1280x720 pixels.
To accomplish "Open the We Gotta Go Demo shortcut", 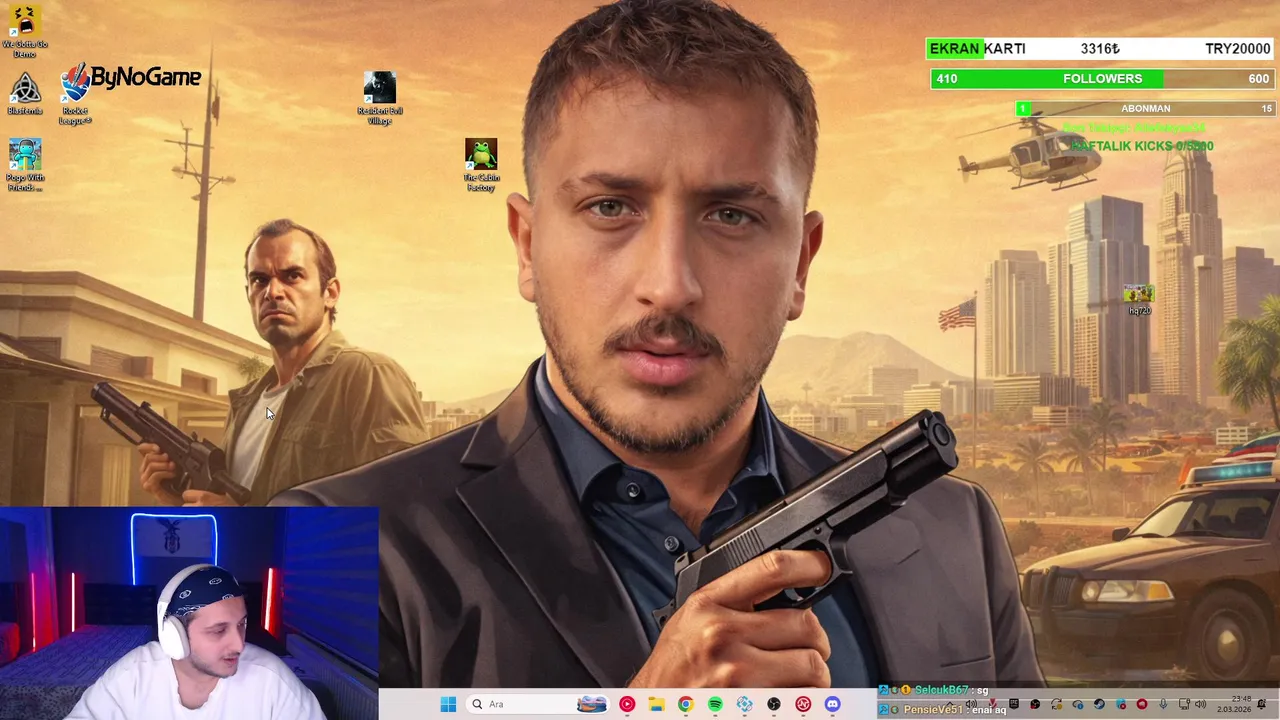I will coord(25,31).
